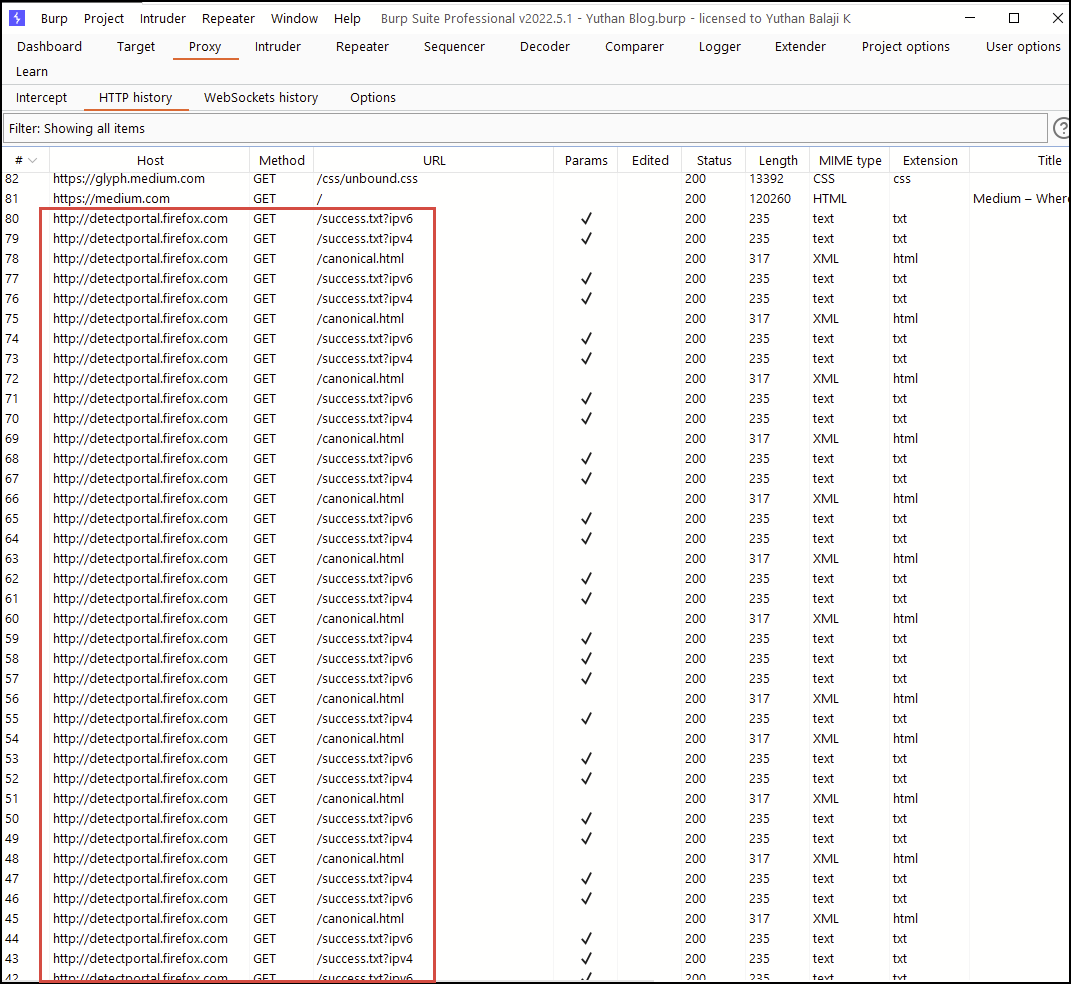Click the Params checkmark in row 43
This screenshot has height=984, width=1071.
[586, 959]
